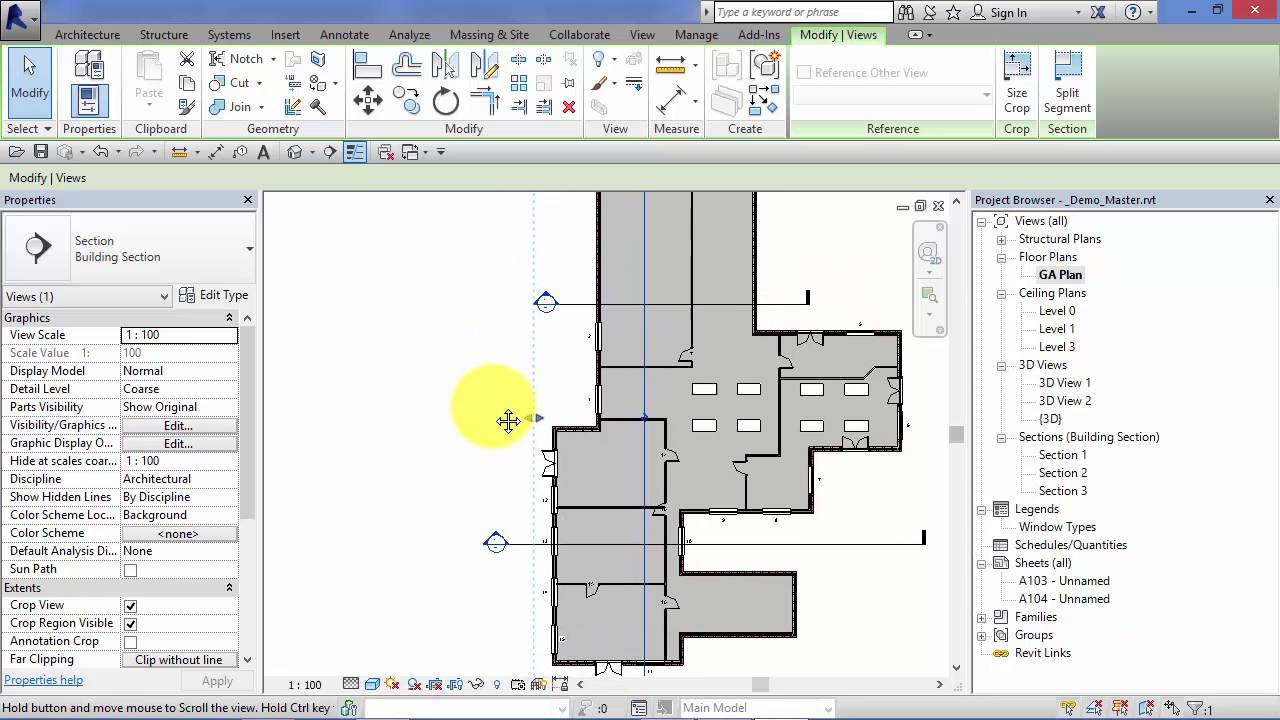Click the Properties help link
This screenshot has height=720, width=1280.
click(44, 680)
